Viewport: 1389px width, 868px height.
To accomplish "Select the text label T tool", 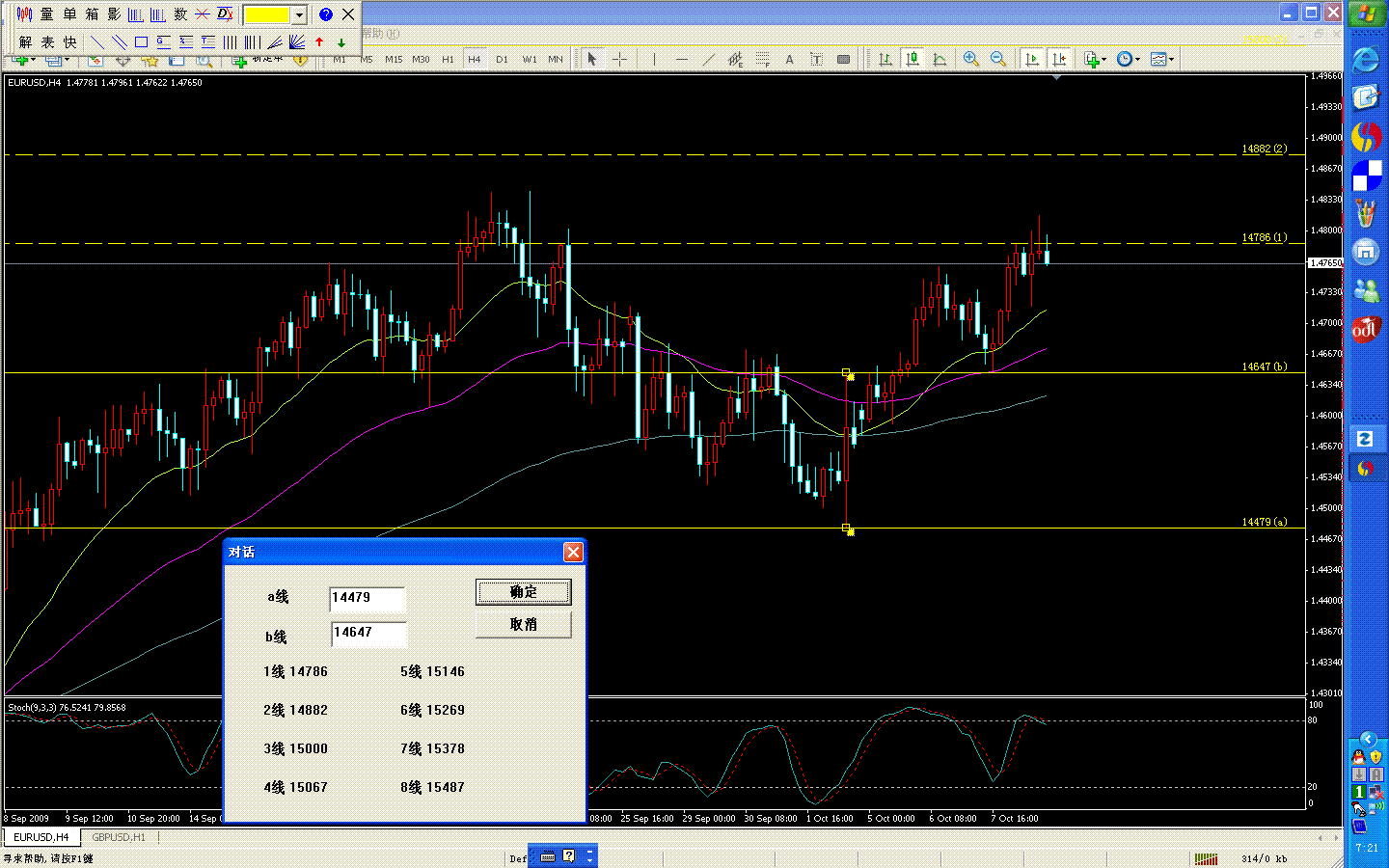I will tap(816, 60).
